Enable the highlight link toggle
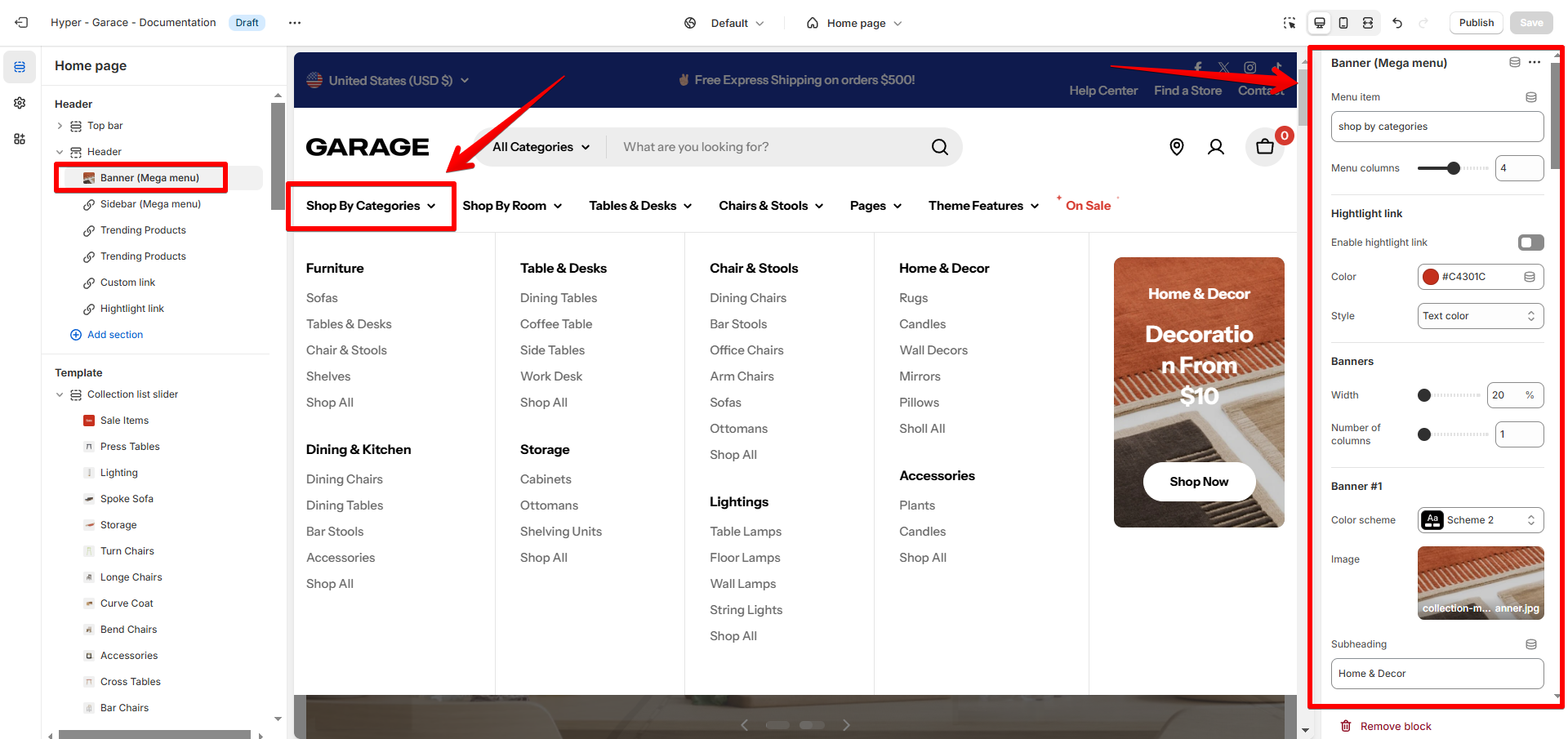Viewport: 1568px width, 739px height. [1530, 243]
